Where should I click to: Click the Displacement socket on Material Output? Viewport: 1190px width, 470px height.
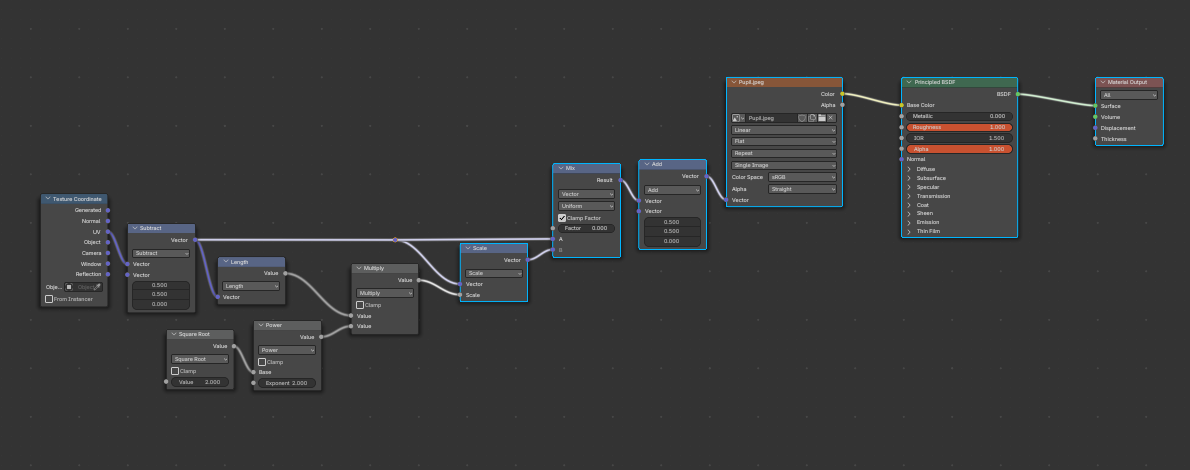click(x=1095, y=128)
